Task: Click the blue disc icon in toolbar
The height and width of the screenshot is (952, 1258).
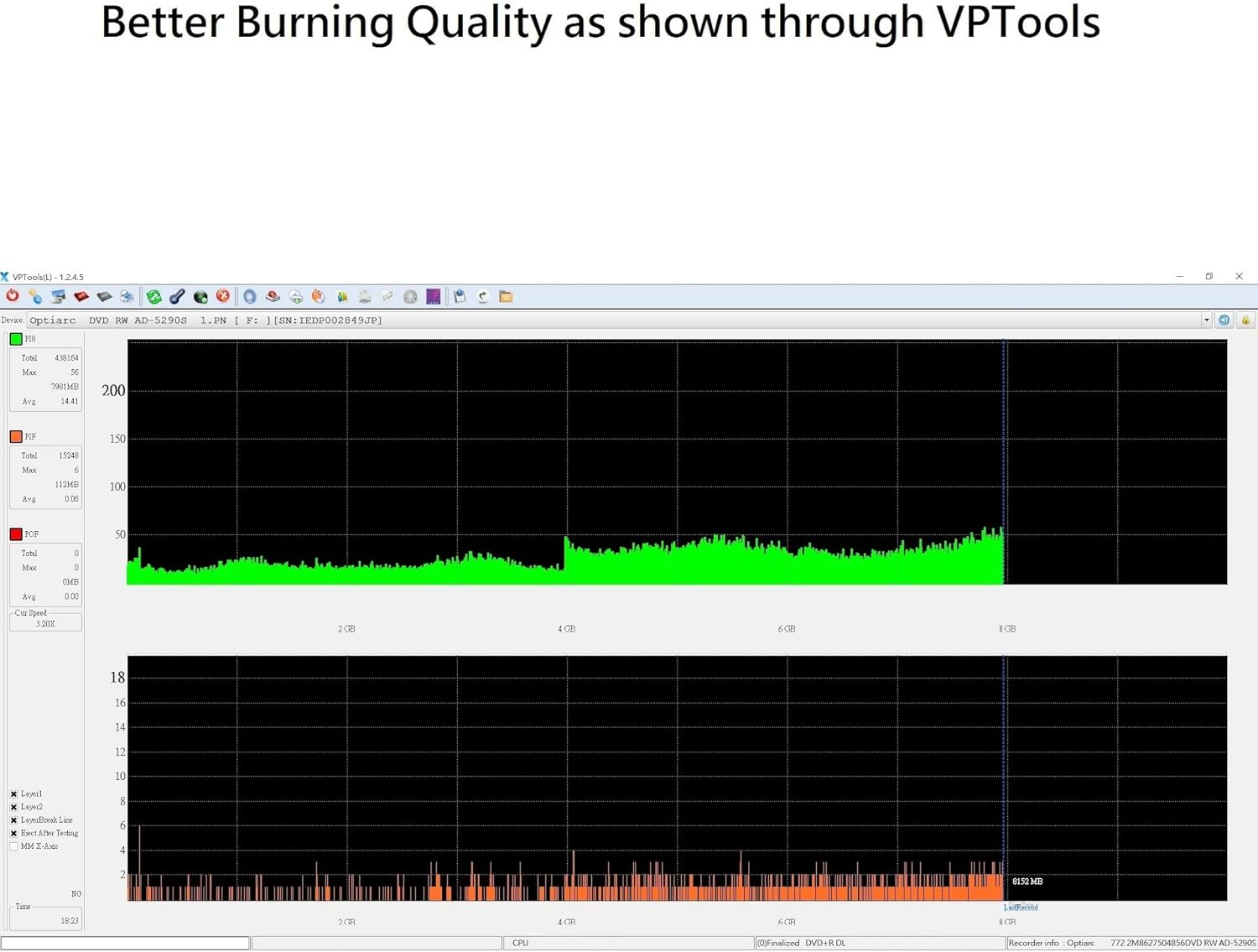Action: coord(250,296)
